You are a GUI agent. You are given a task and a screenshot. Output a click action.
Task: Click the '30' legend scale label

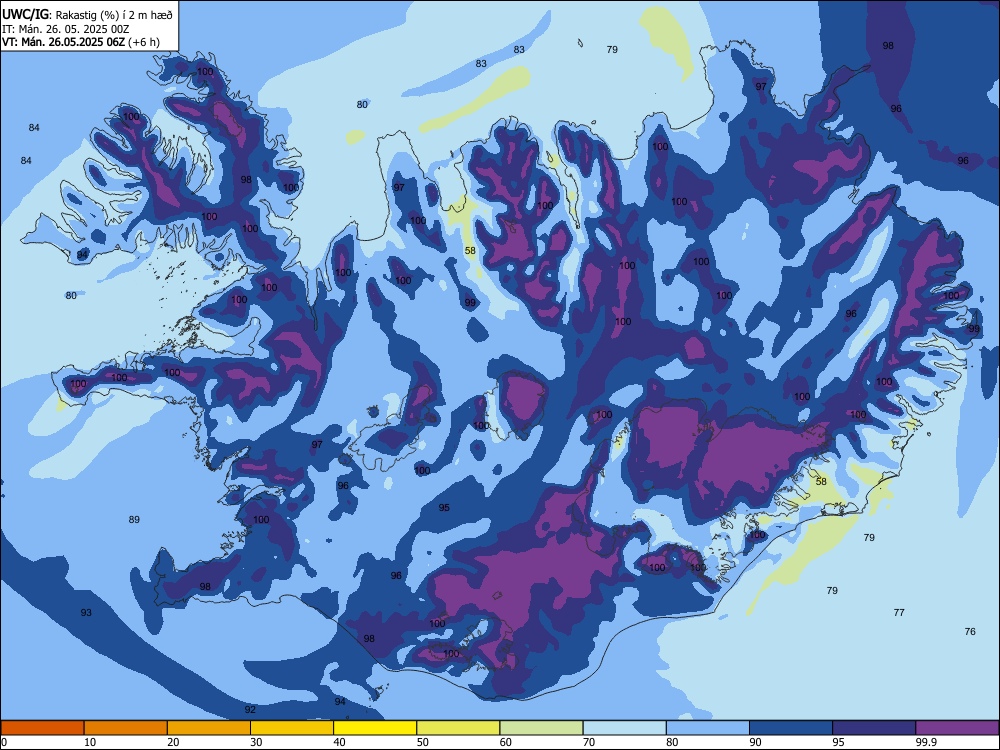(x=256, y=742)
